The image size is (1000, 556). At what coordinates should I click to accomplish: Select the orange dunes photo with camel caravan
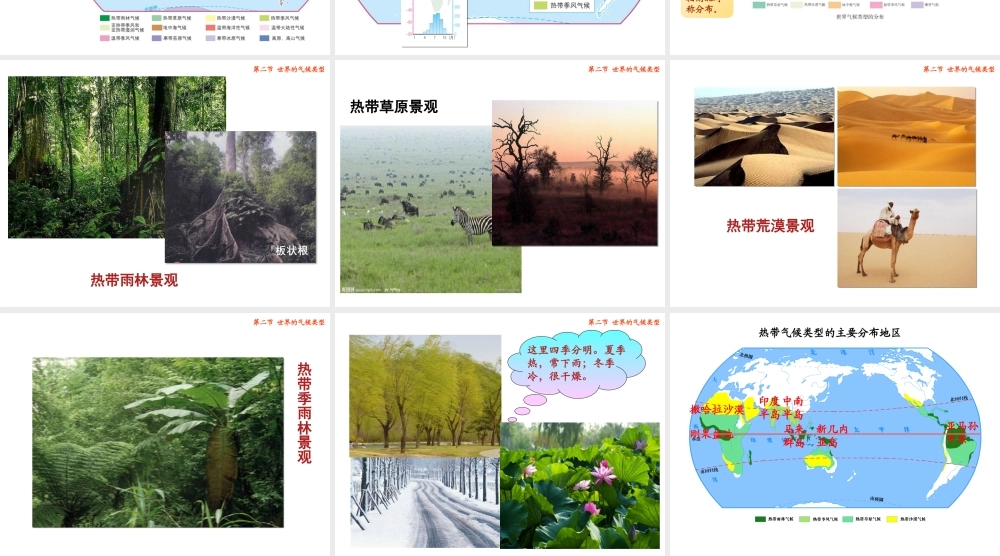pyautogui.click(x=906, y=137)
